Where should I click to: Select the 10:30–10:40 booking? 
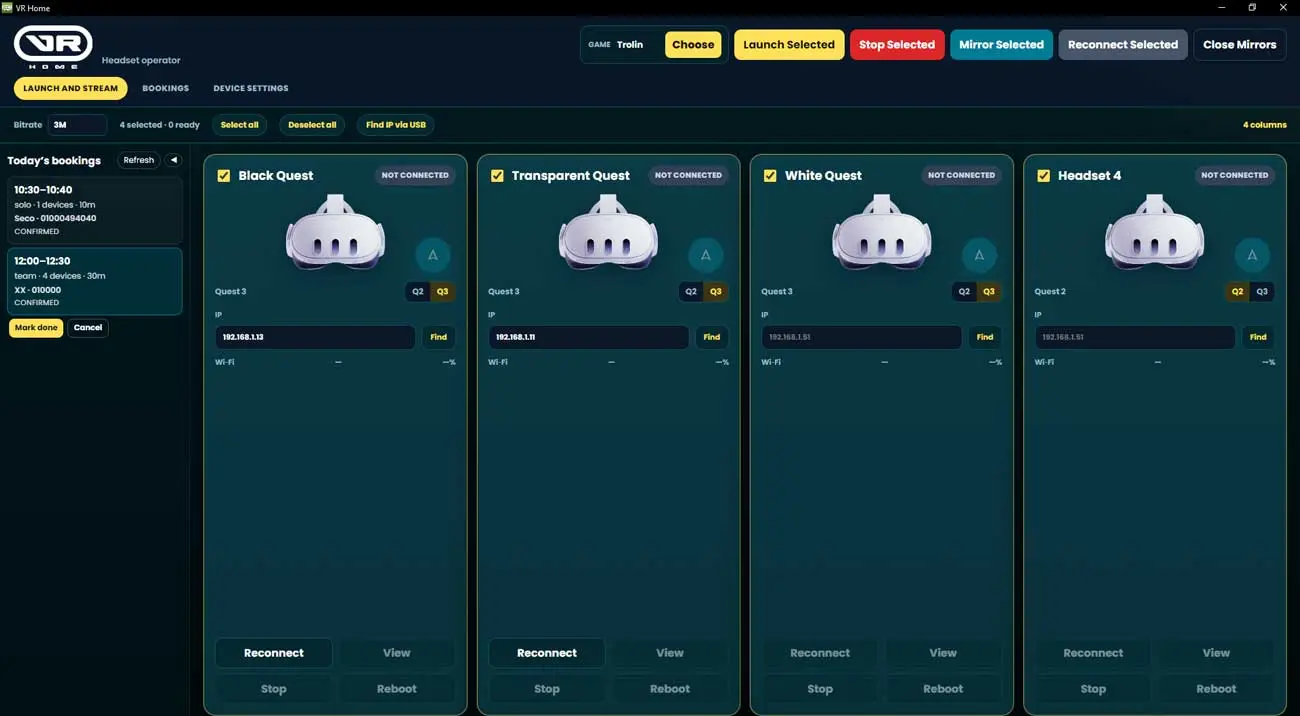95,210
